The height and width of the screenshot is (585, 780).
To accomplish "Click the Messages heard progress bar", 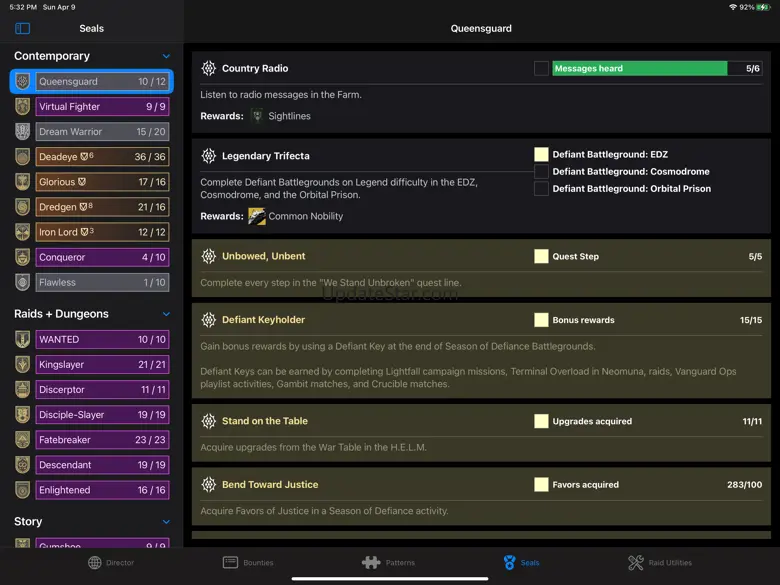I will point(657,68).
